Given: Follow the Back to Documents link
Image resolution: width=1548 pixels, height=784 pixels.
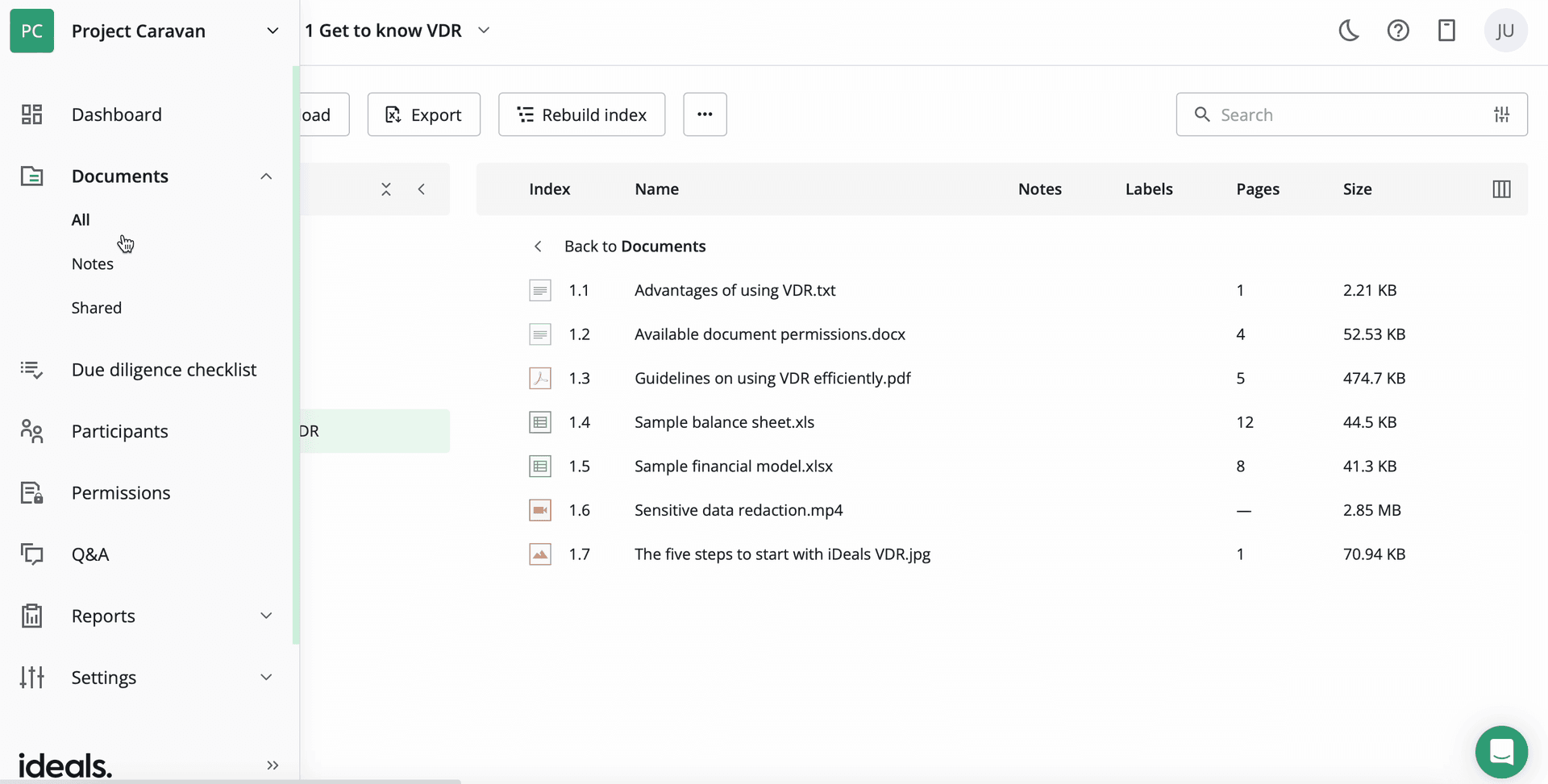Looking at the screenshot, I should tap(634, 246).
